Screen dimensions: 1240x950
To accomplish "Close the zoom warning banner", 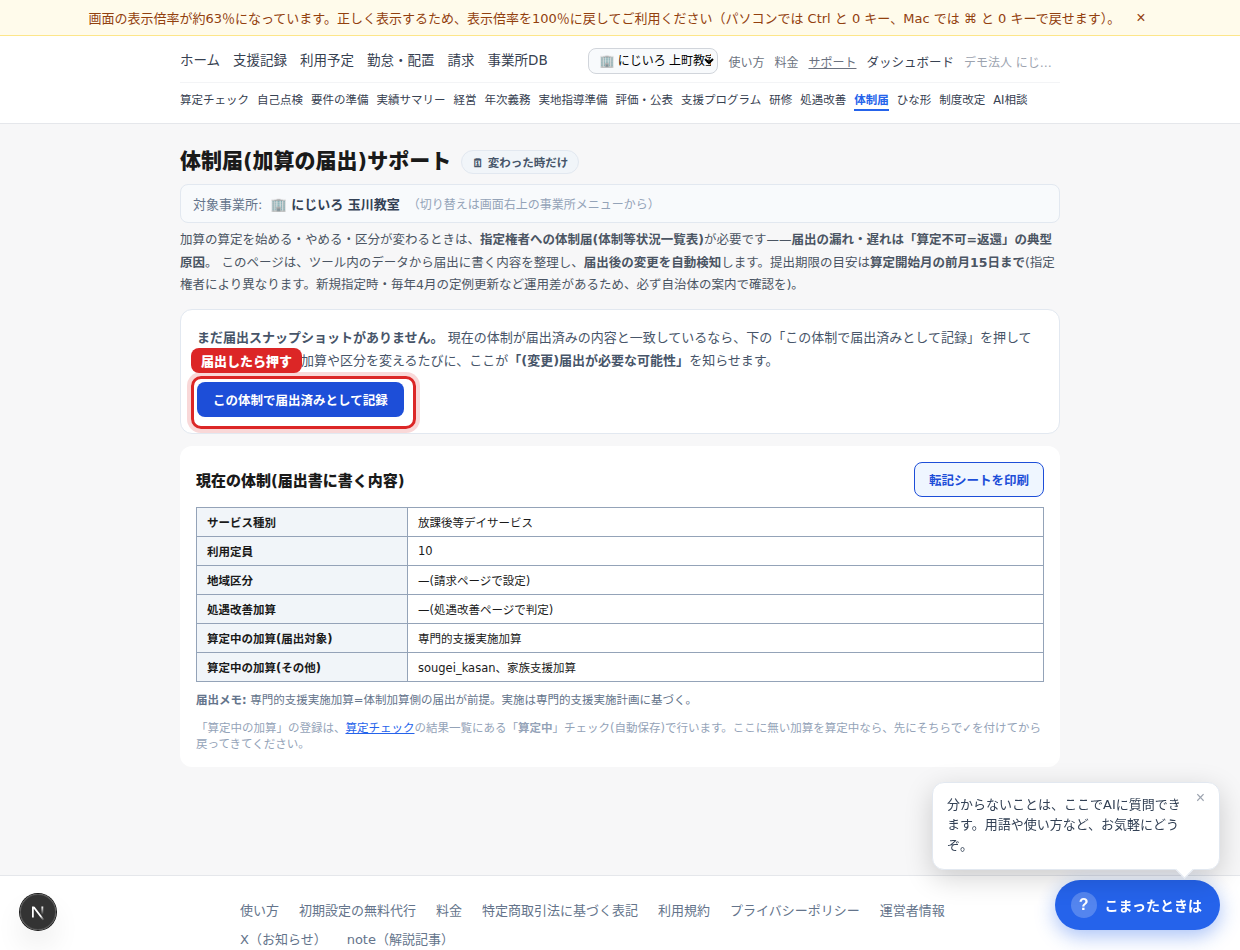I will tap(1141, 18).
